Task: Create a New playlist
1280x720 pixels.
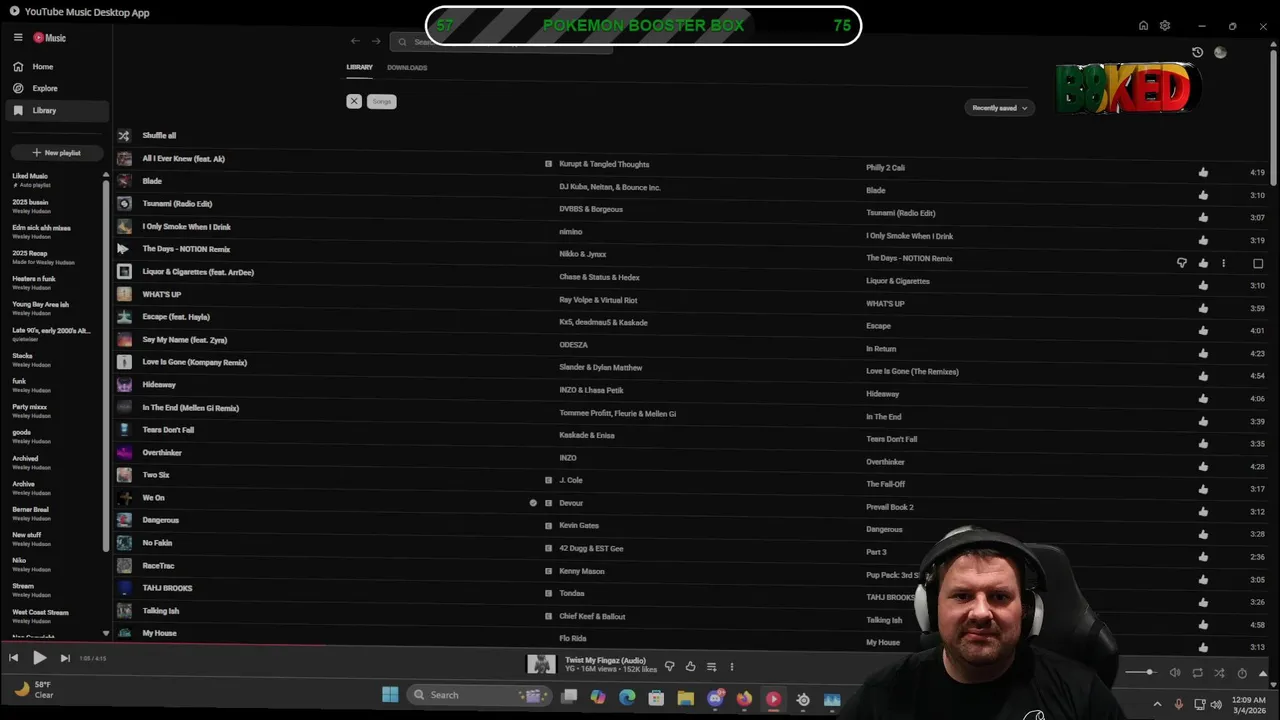Action: tap(56, 152)
